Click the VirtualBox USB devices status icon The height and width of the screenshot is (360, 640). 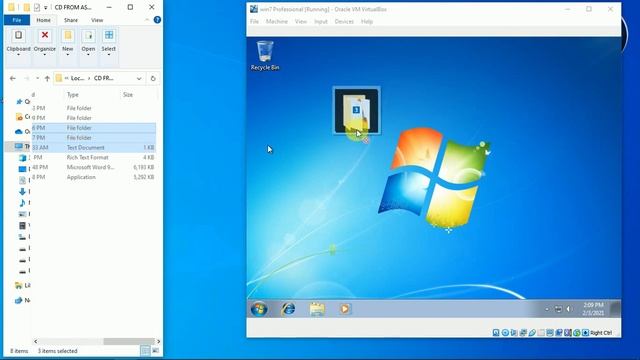tap(532, 333)
